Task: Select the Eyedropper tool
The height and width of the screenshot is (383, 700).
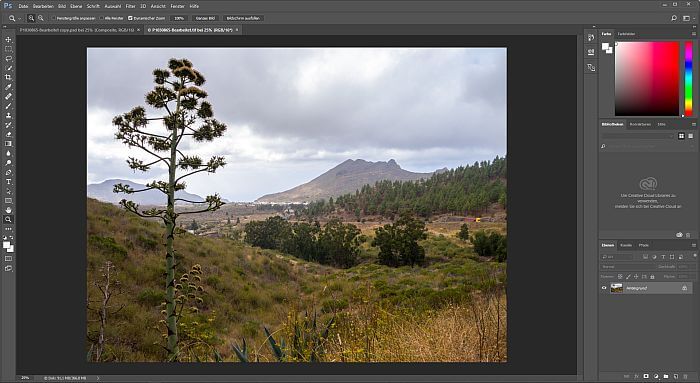Action: [8, 87]
